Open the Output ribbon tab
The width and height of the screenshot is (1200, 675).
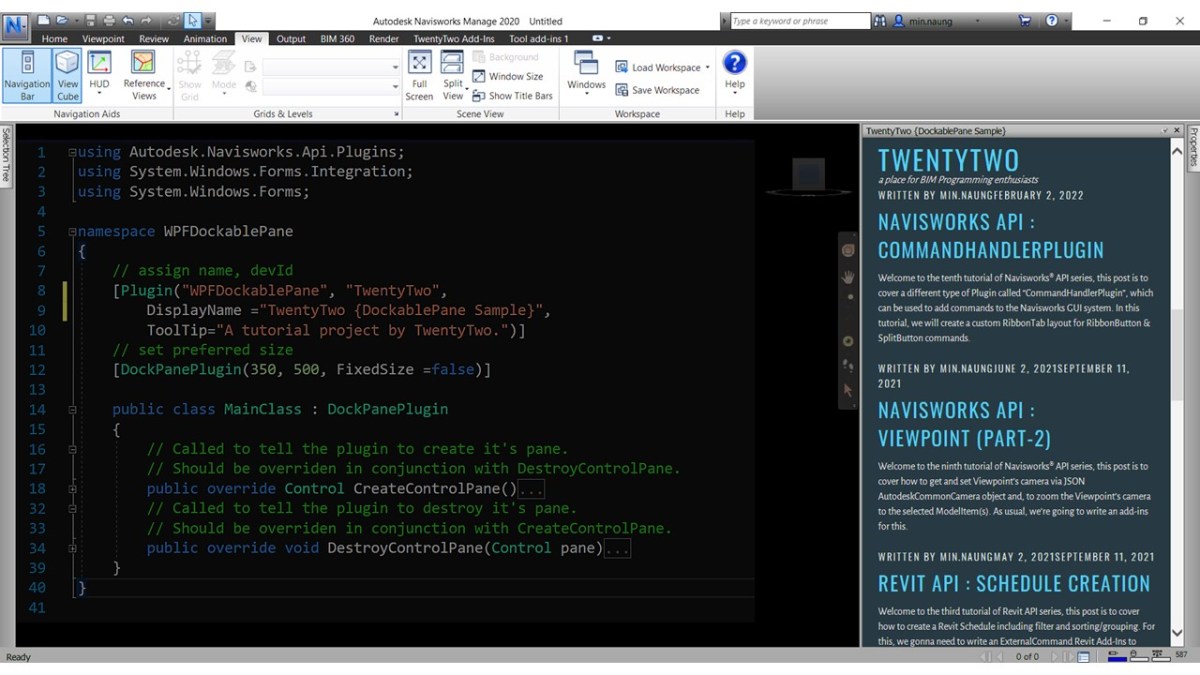pos(291,39)
